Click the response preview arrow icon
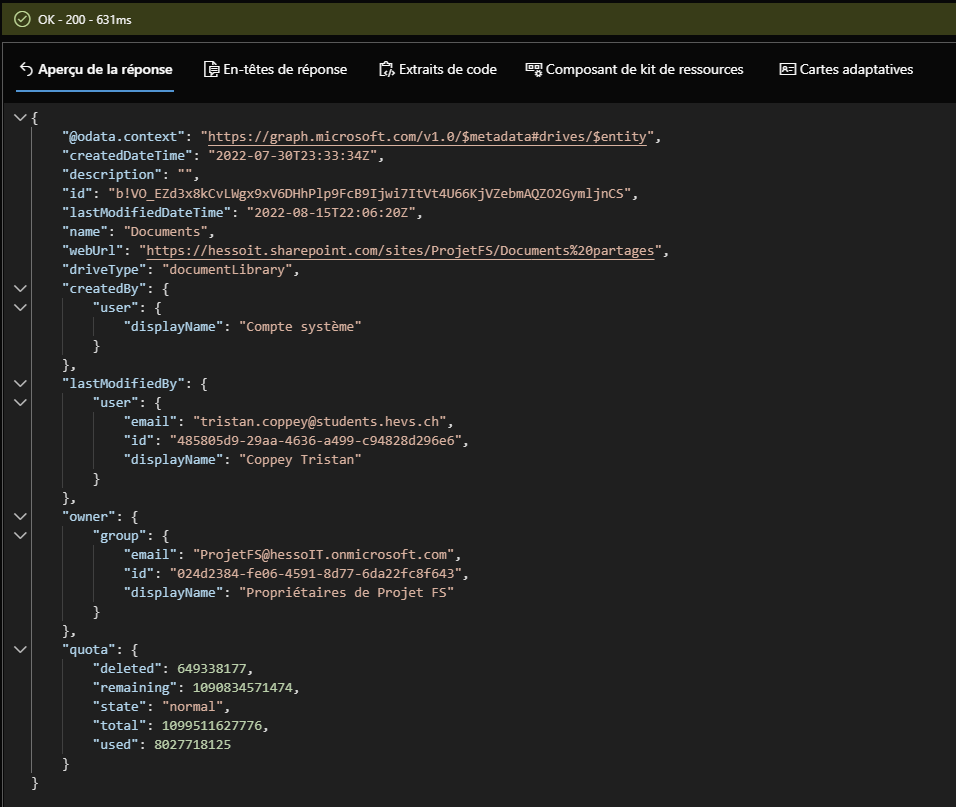The width and height of the screenshot is (956, 807). coord(26,69)
